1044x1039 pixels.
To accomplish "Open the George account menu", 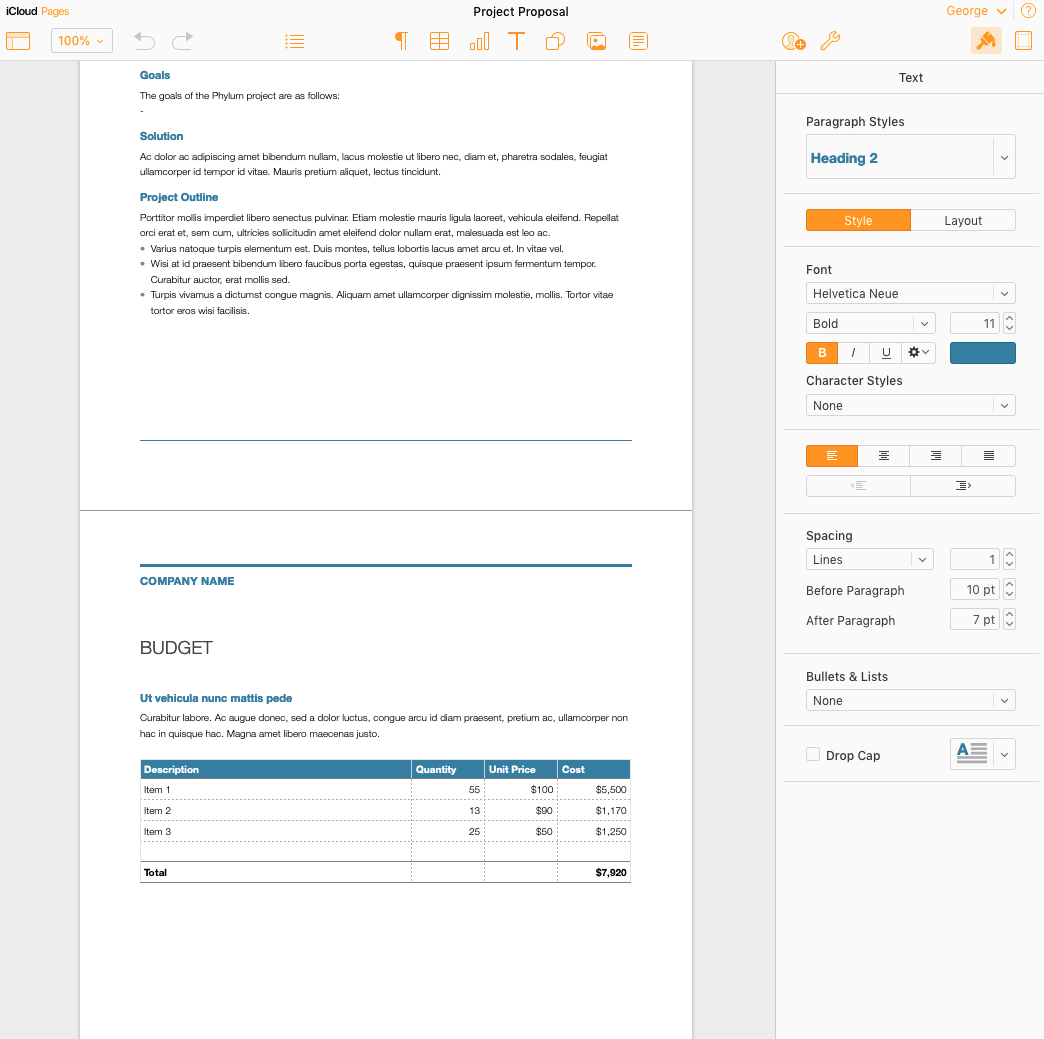I will click(x=975, y=11).
